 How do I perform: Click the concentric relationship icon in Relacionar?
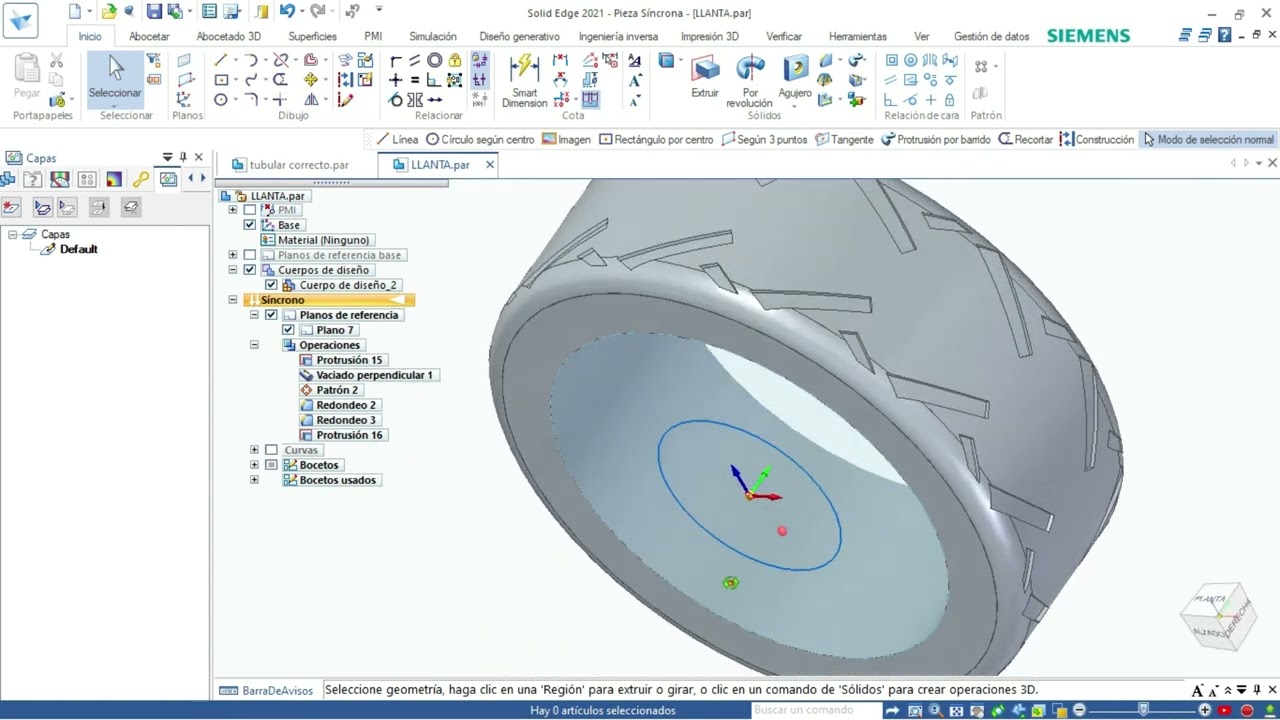click(435, 61)
